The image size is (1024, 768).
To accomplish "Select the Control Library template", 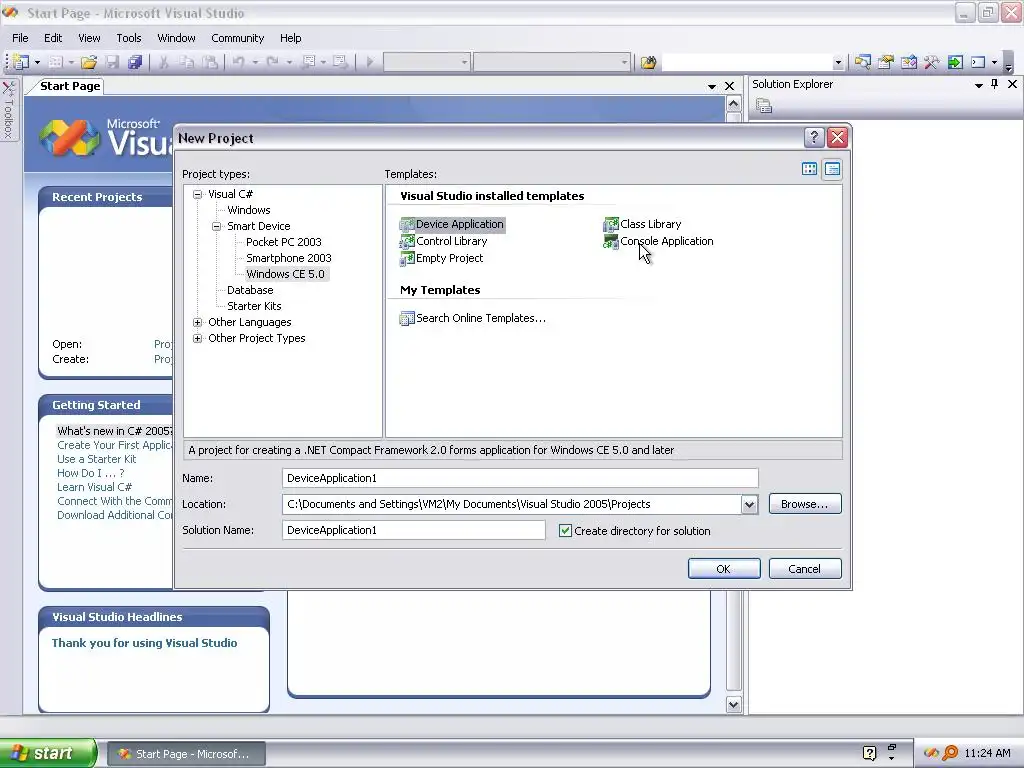I will tap(443, 241).
